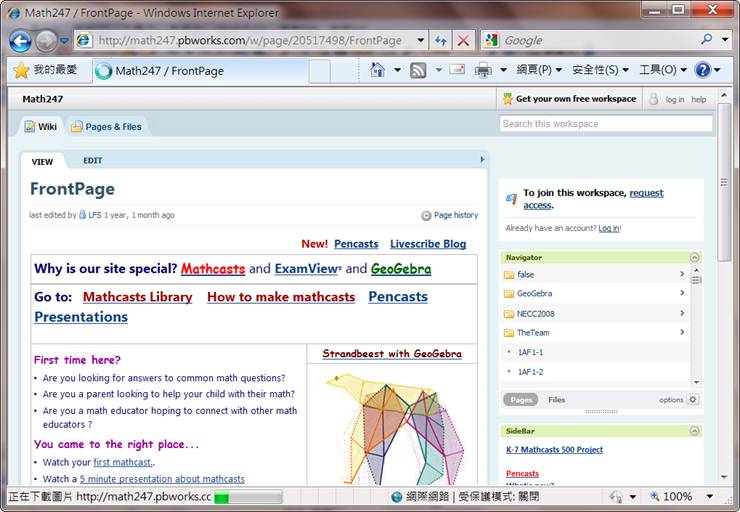Open the 1AF1-2 page in Navigator

coord(530,372)
